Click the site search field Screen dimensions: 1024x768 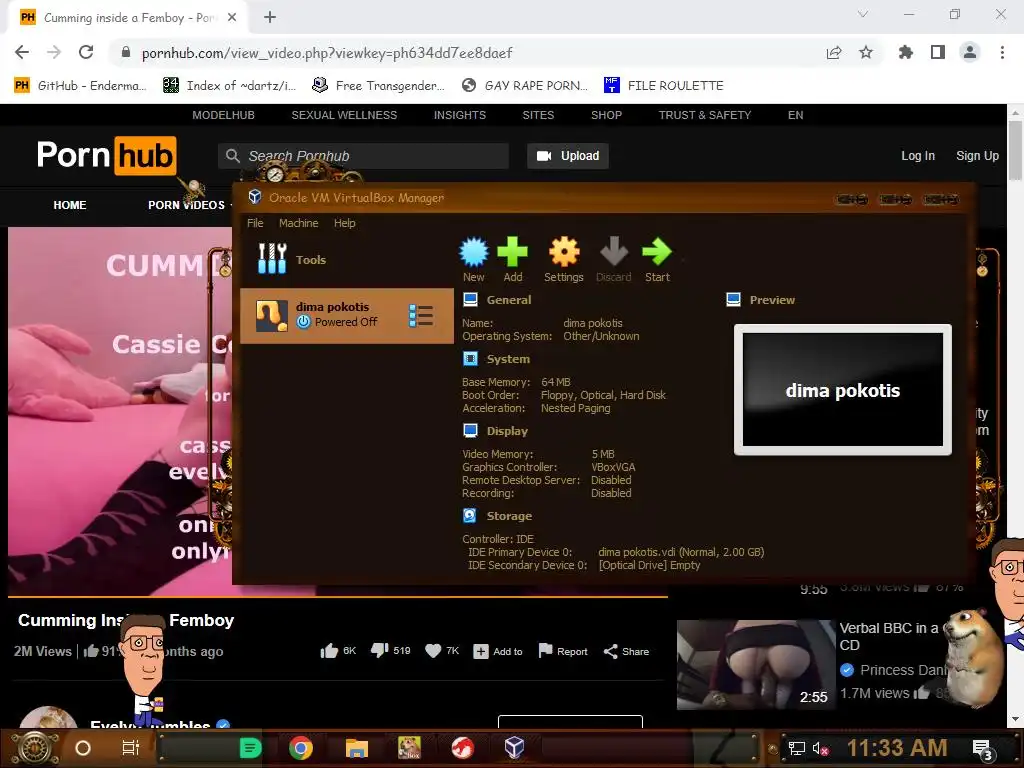click(363, 156)
